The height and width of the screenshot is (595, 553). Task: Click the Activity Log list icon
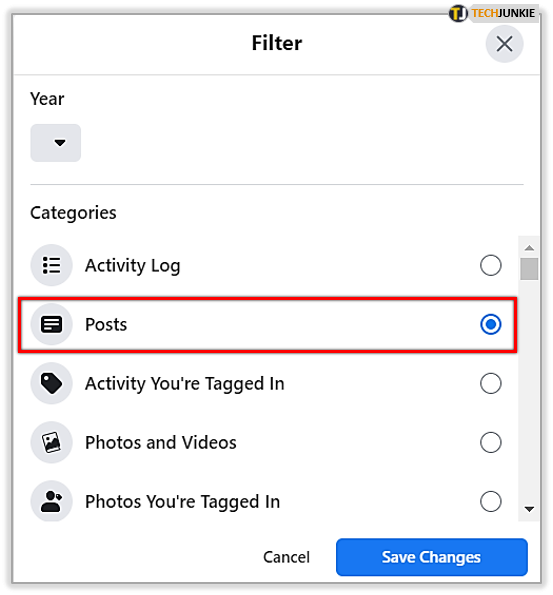point(52,265)
